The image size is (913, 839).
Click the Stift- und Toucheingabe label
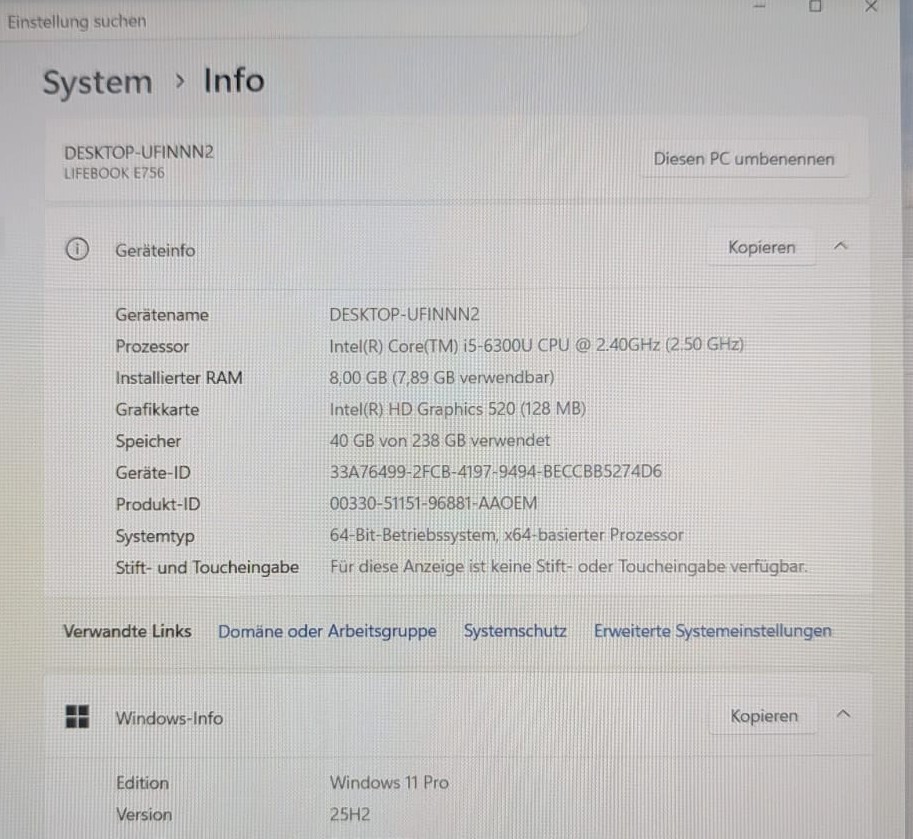pos(207,568)
